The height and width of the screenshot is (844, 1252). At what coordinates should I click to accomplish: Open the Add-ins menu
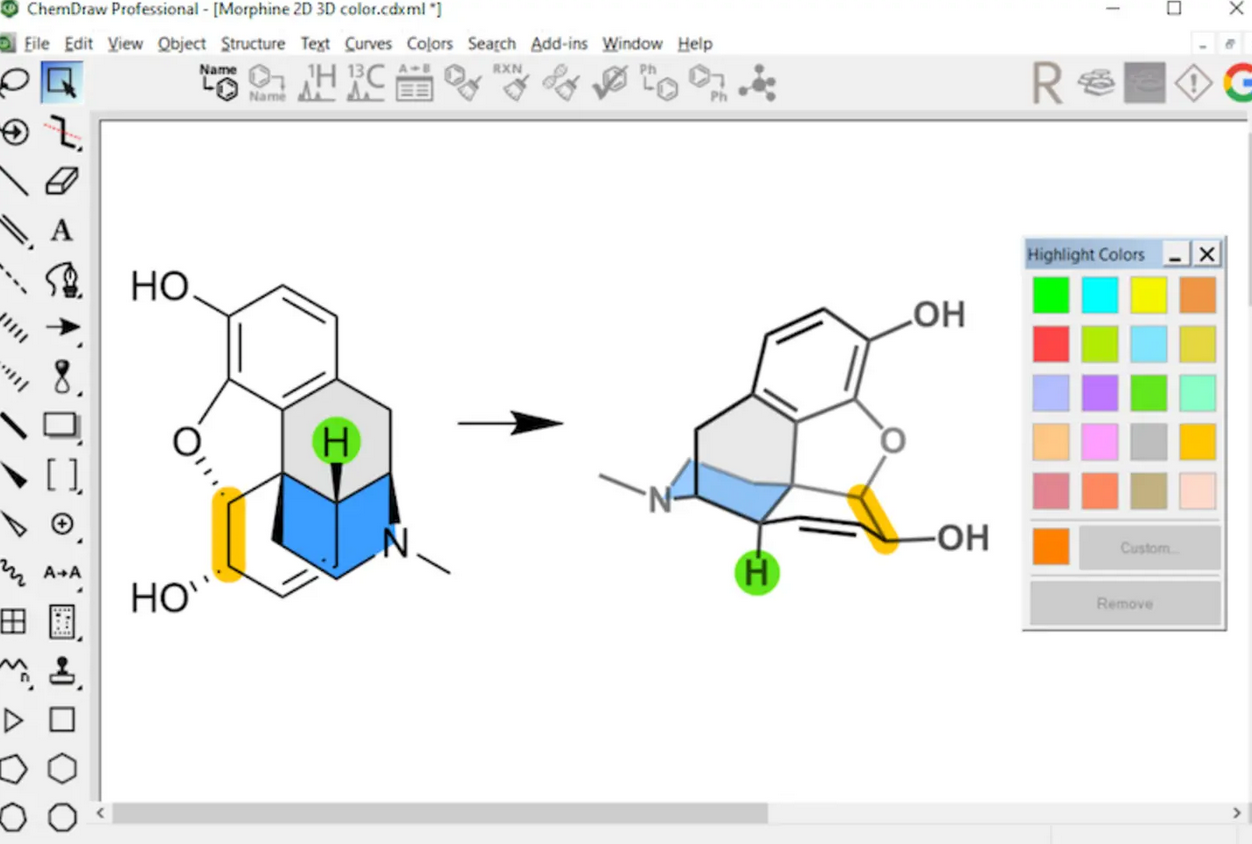(559, 44)
